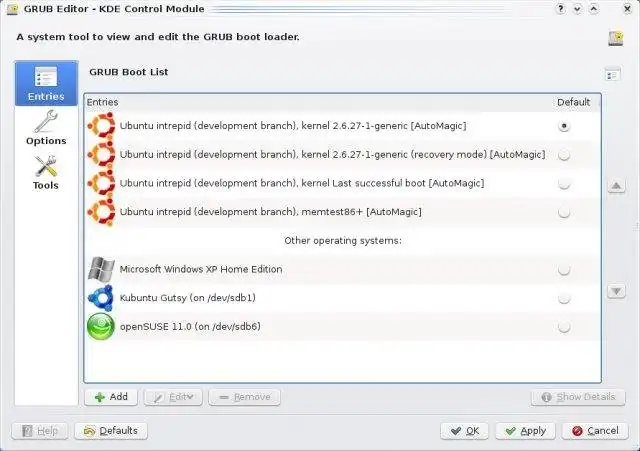640x451 pixels.
Task: Click the Defaults button
Action: point(111,431)
